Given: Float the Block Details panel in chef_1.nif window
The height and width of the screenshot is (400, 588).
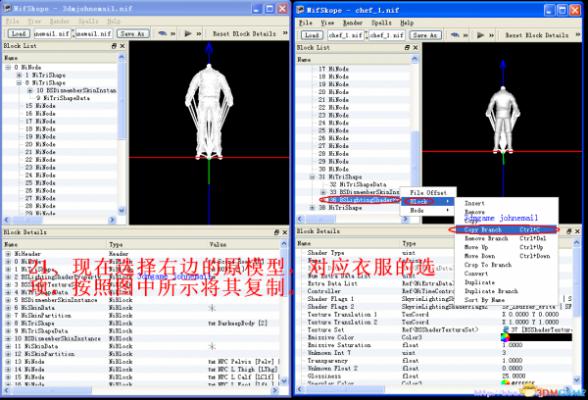Looking at the screenshot, I should pyautogui.click(x=569, y=231).
